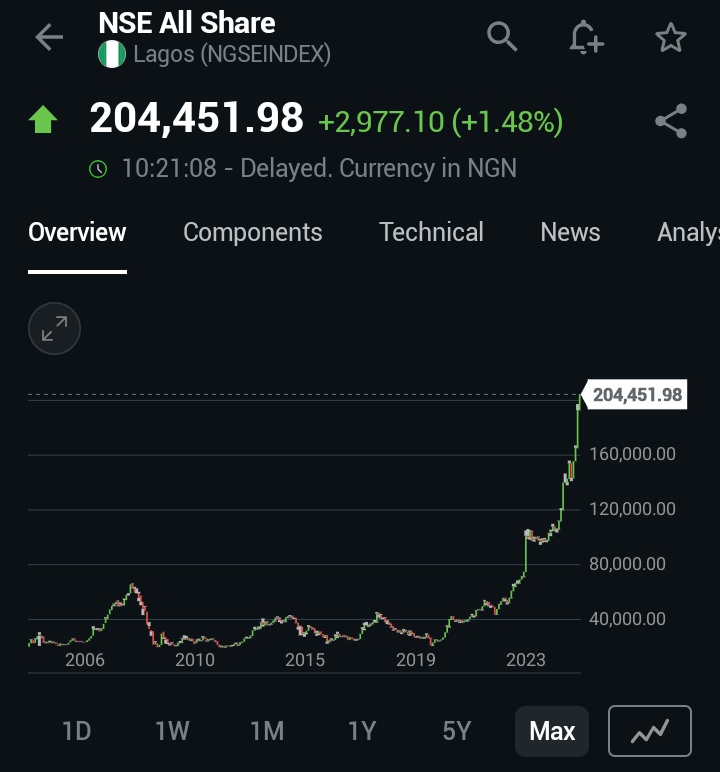Expand the chart to fullscreen
Viewport: 720px width, 772px height.
[54, 328]
